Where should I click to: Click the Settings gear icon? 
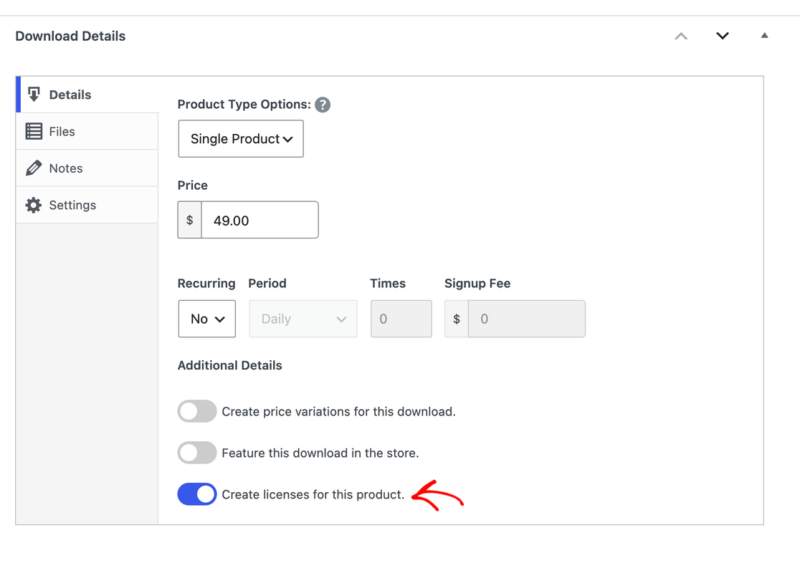34,205
